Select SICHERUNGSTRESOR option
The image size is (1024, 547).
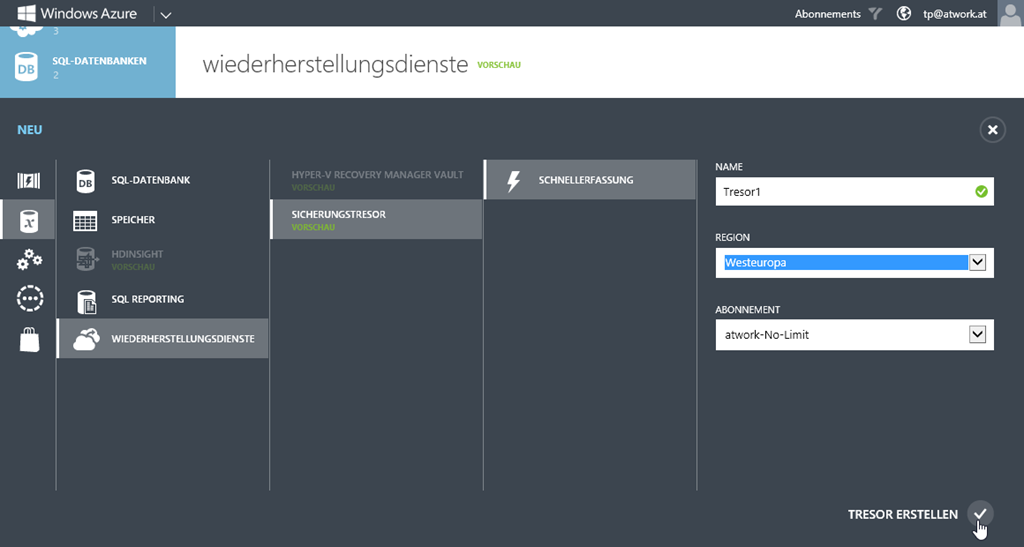(x=377, y=219)
